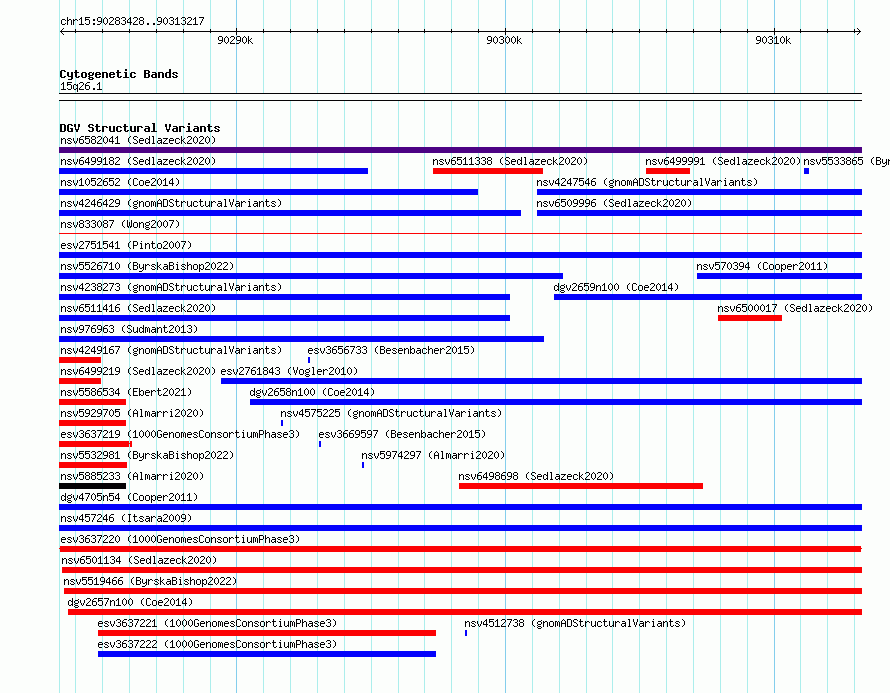Image resolution: width=890 pixels, height=693 pixels.
Task: Click the small blue nsv5974297 marker
Action: pos(363,465)
